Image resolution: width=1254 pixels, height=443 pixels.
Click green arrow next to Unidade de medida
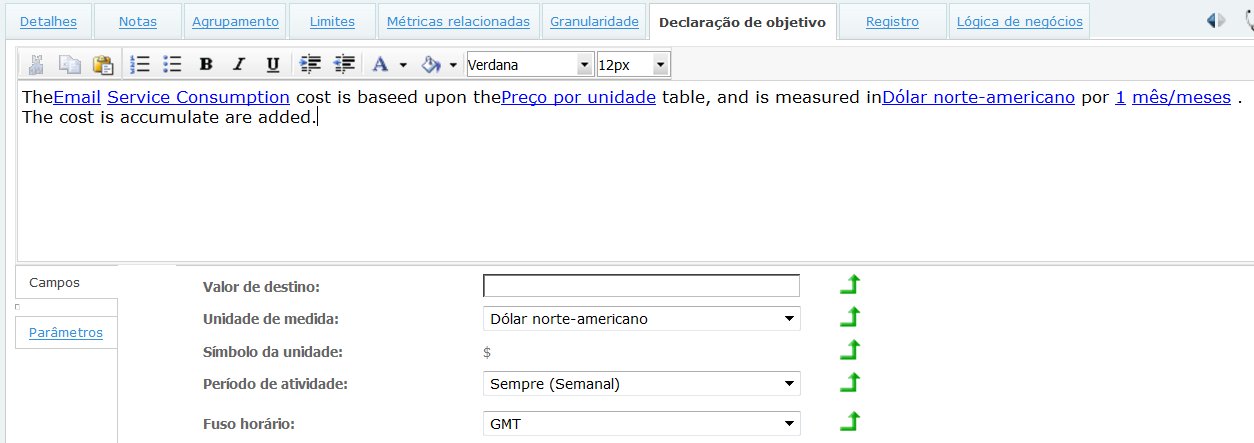849,318
